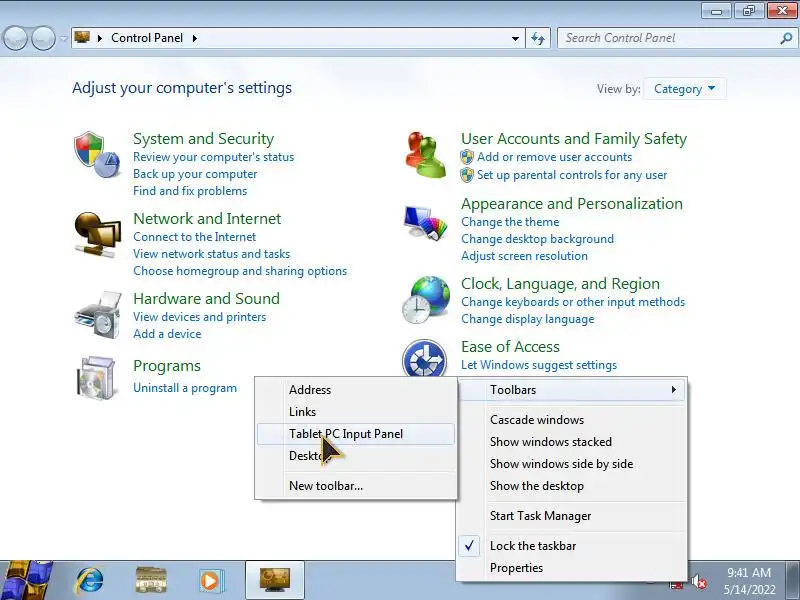Viewport: 800px width, 600px height.
Task: Select Show windows side by side
Action: [570, 464]
